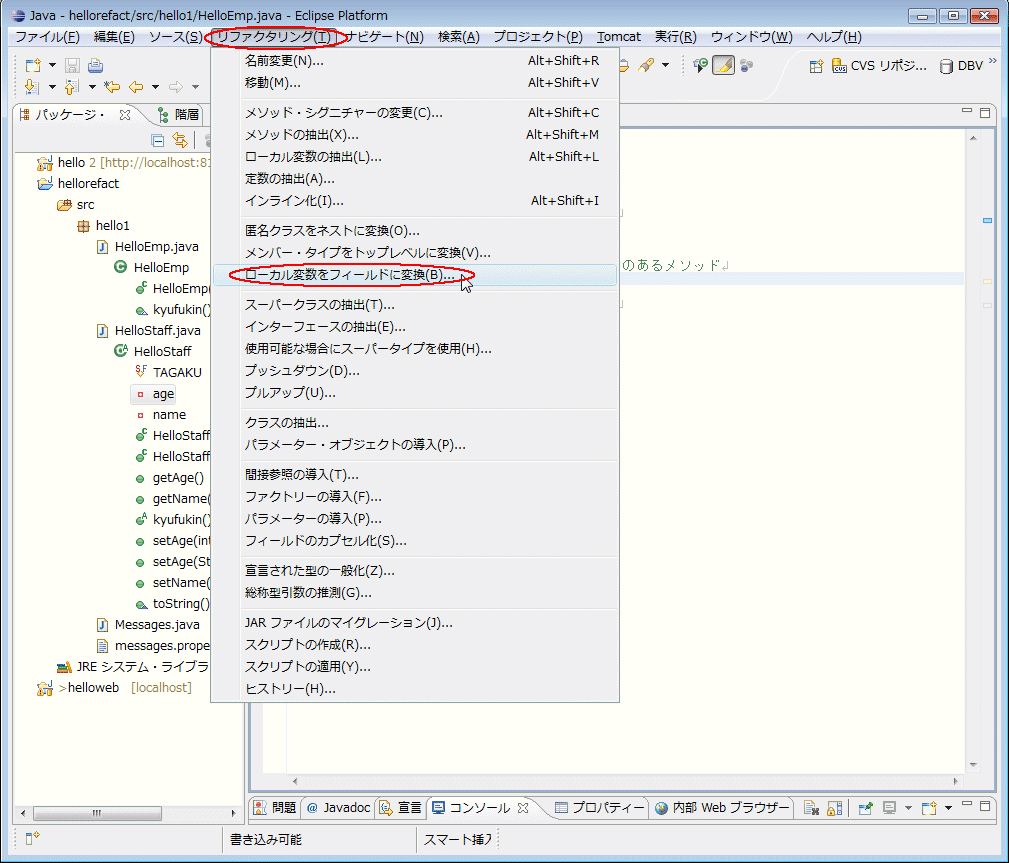Click Collapse All in the Package Explorer
The height and width of the screenshot is (863, 1009).
(157, 140)
